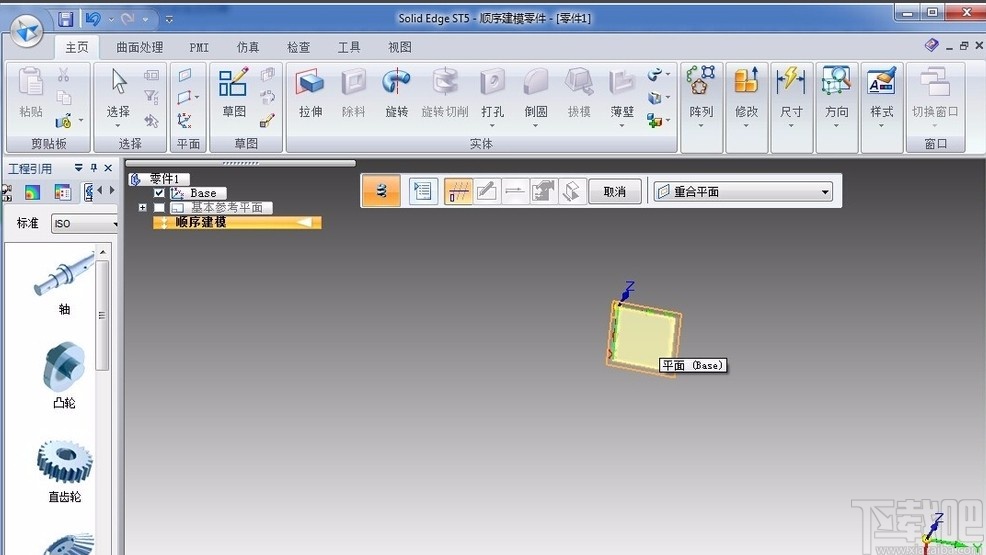The height and width of the screenshot is (555, 986).
Task: Click the sketch step icon with pencil in command bar
Action: (487, 191)
